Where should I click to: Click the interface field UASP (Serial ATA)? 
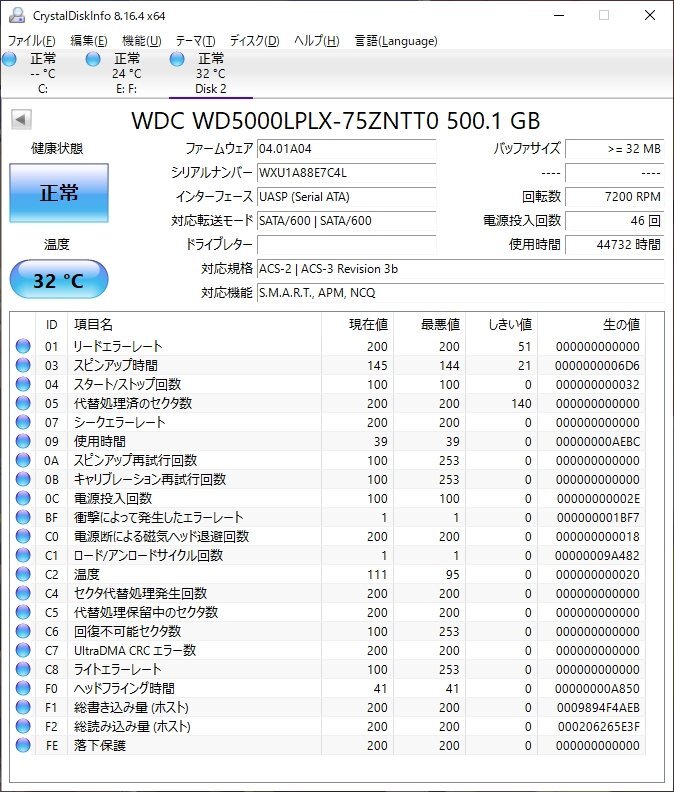pos(347,196)
